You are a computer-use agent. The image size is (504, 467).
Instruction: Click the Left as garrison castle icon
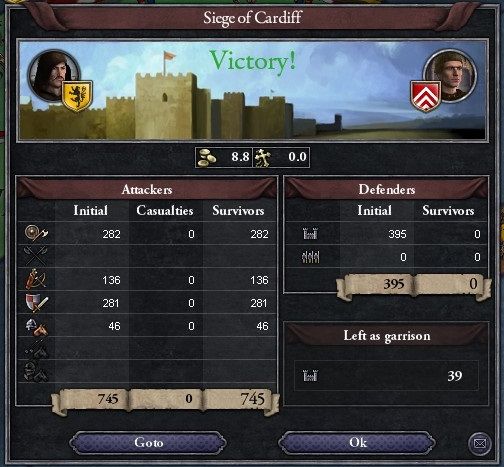click(310, 376)
